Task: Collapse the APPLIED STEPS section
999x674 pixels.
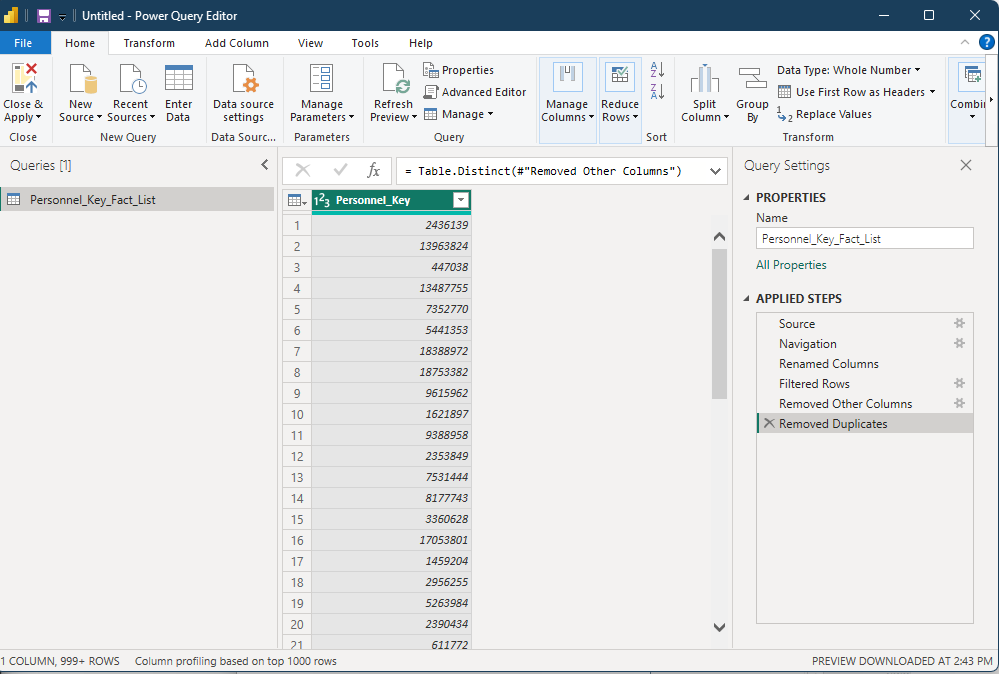Action: point(746,298)
